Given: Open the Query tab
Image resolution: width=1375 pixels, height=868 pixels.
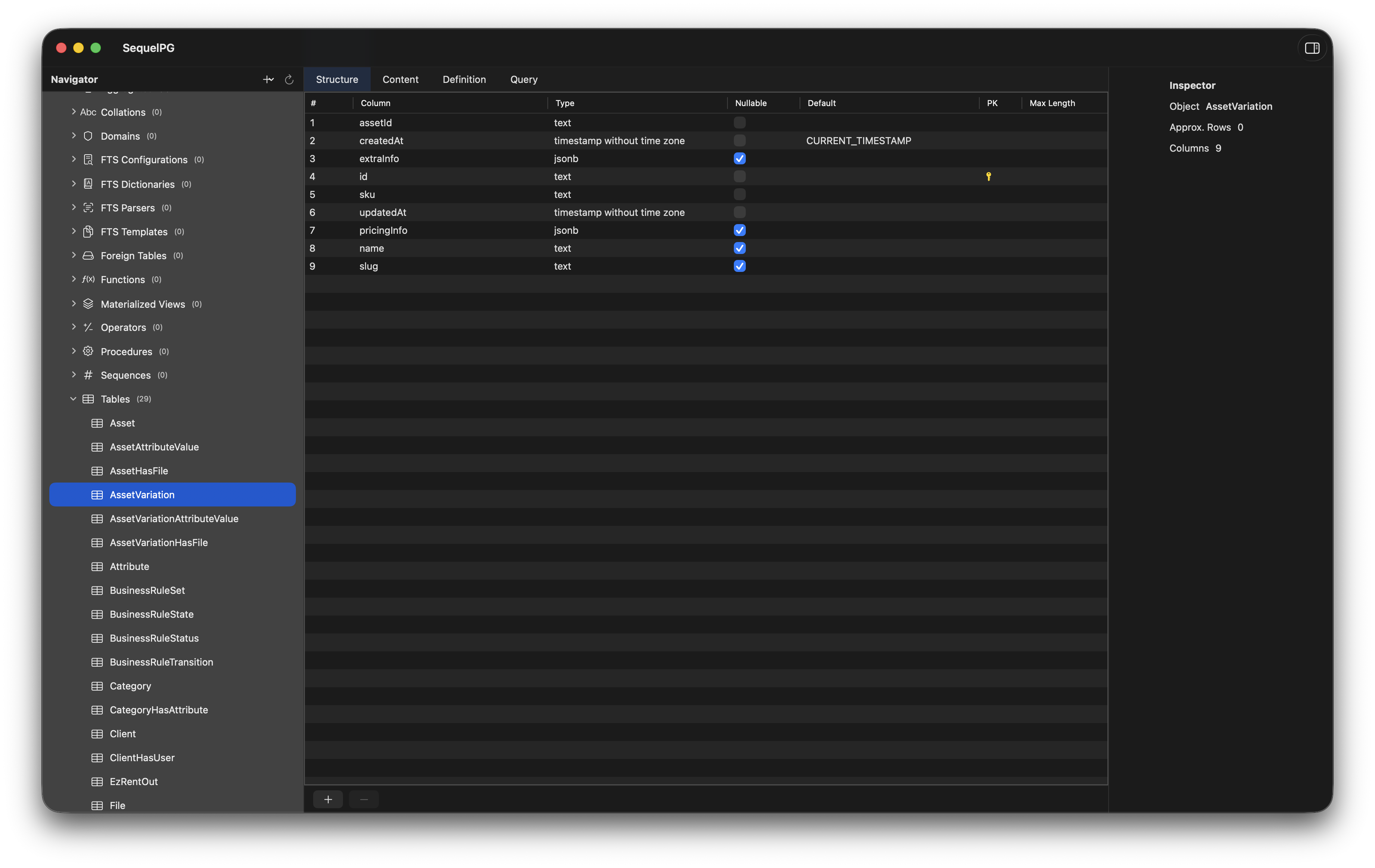Looking at the screenshot, I should click(x=523, y=79).
